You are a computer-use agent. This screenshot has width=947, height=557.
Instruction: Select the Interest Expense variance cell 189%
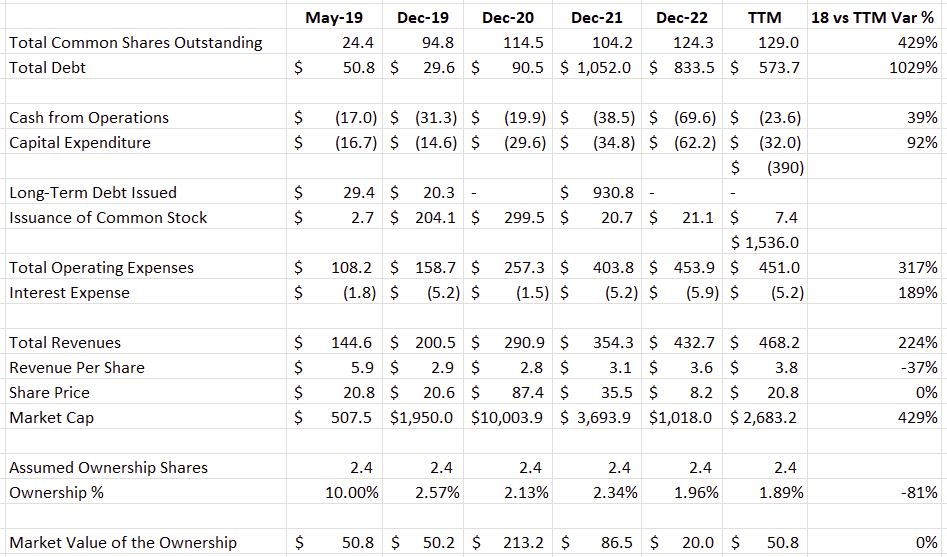pyautogui.click(x=920, y=293)
